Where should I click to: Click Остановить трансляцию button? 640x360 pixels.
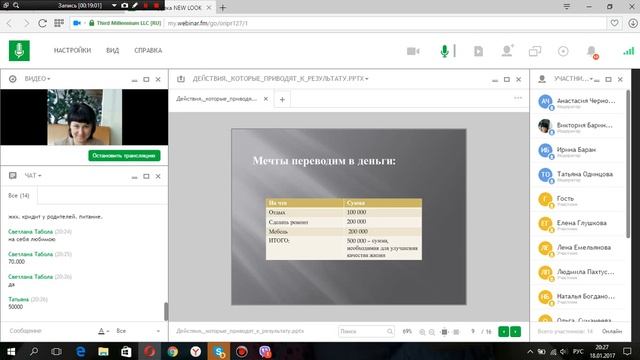point(124,156)
